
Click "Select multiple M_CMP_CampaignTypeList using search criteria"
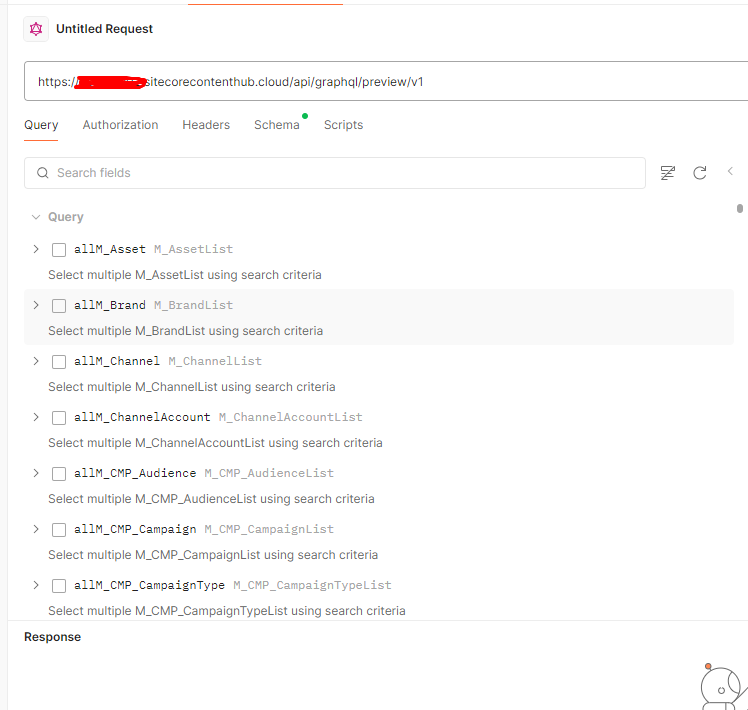227,611
